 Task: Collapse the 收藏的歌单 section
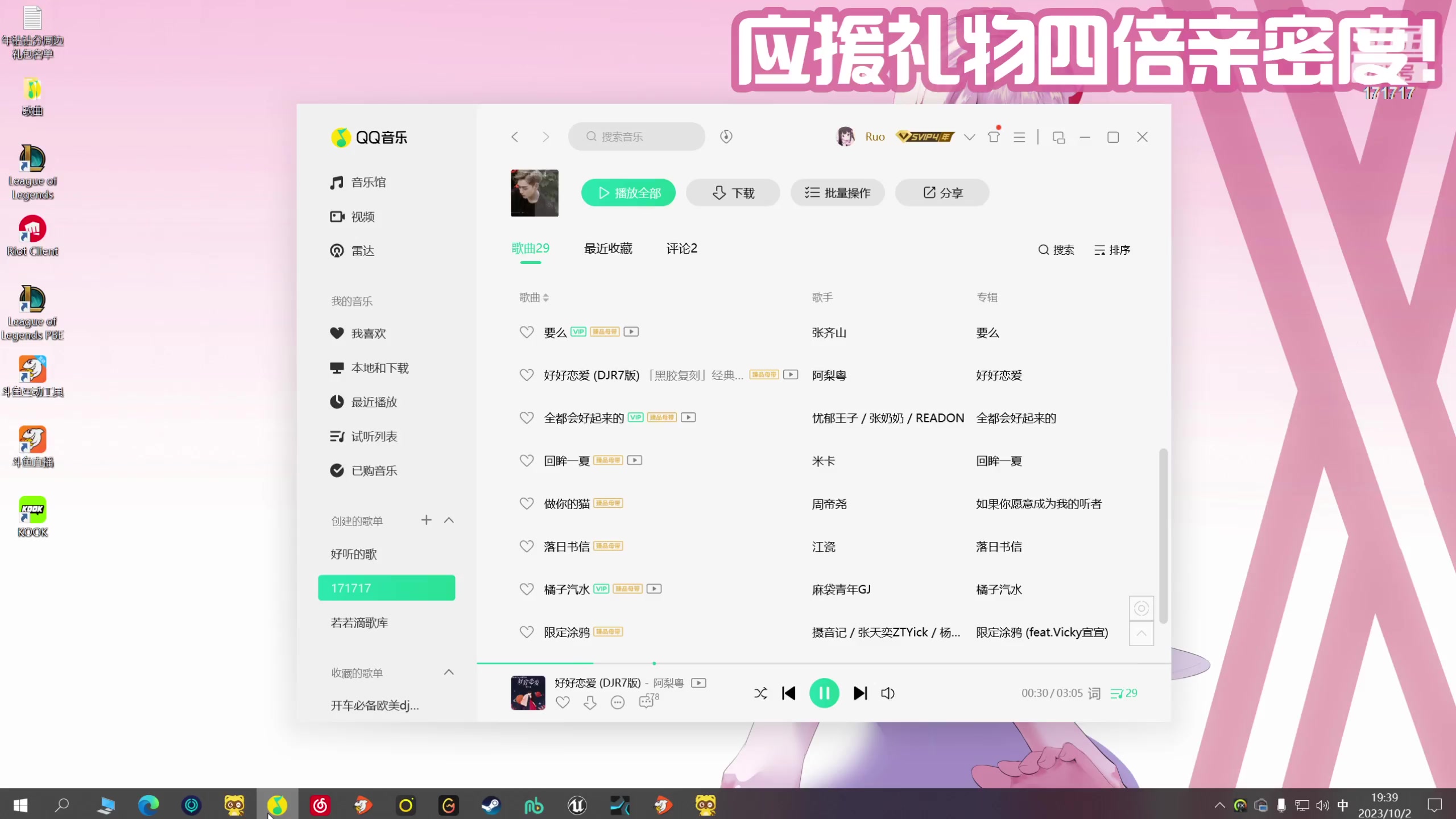click(x=449, y=672)
